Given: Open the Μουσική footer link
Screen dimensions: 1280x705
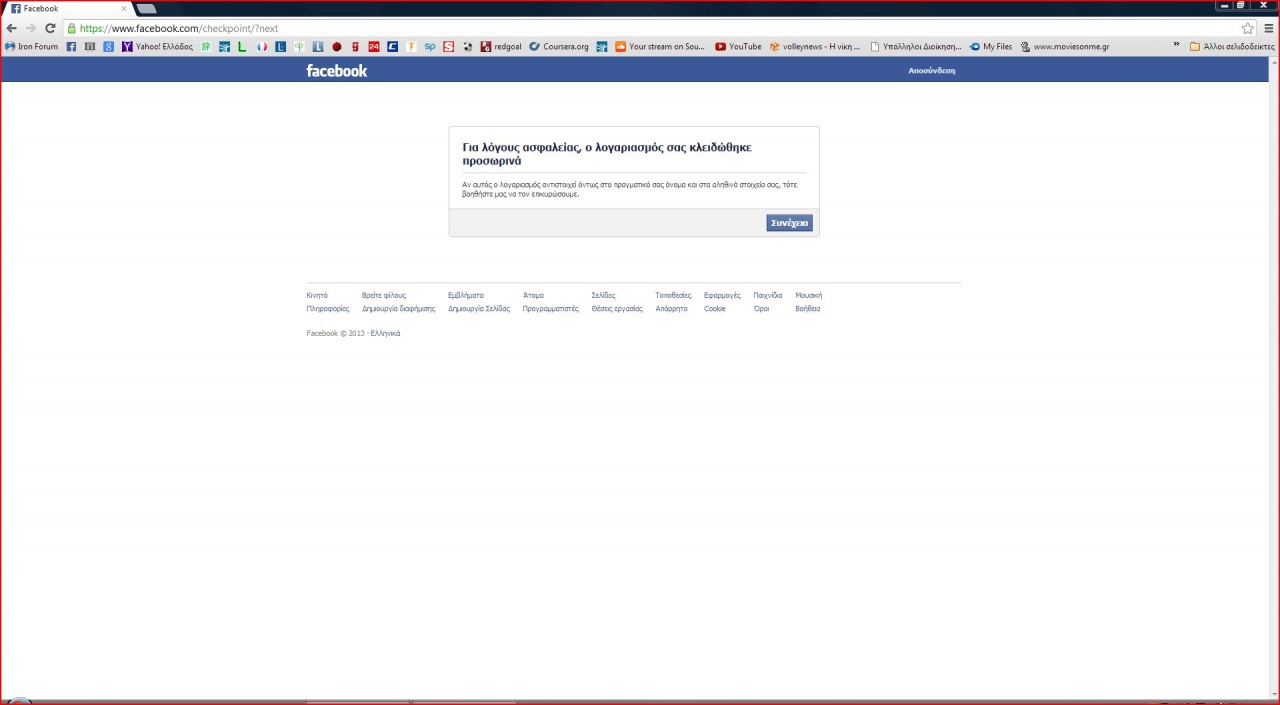Looking at the screenshot, I should click(x=809, y=295).
